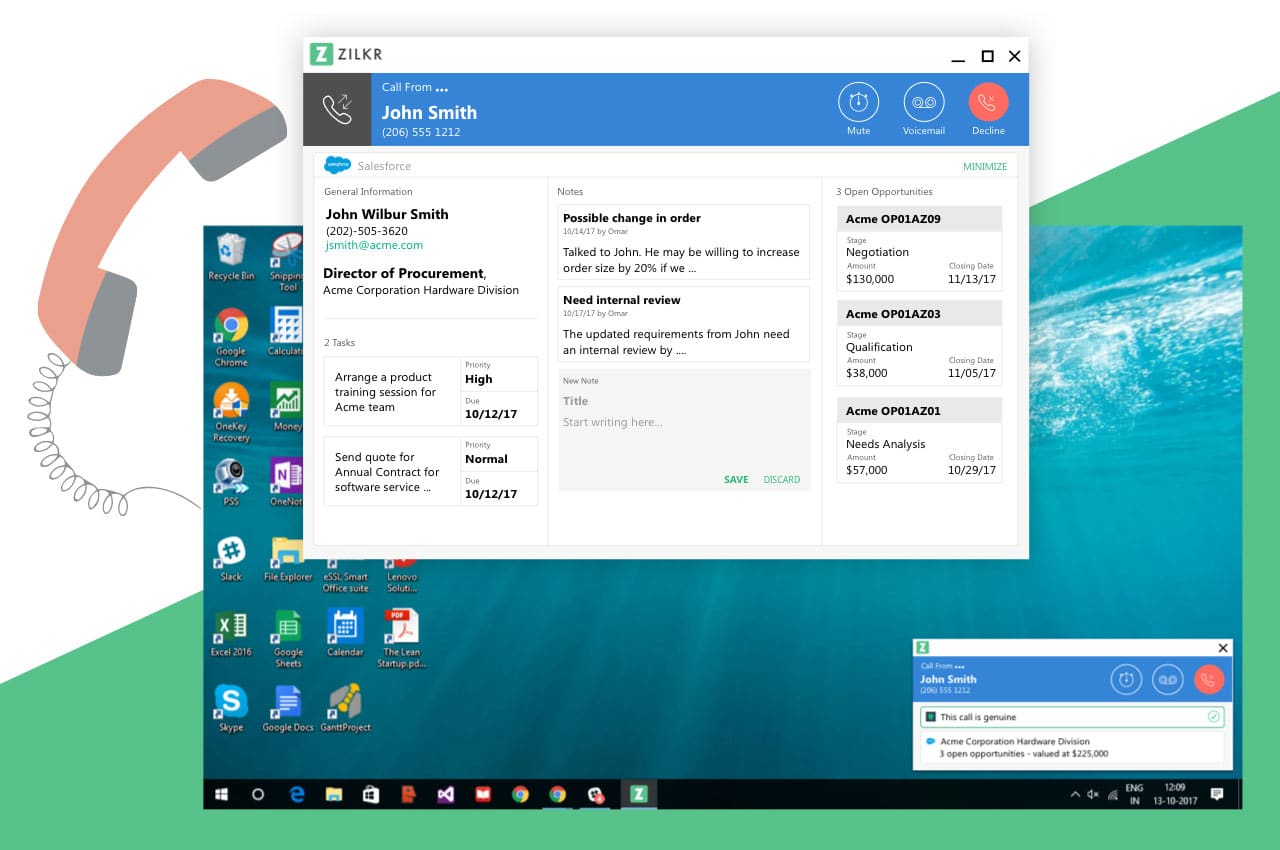Open the Acme OP01AZ09 opportunity card
Screen dimensions: 1280x850
click(918, 247)
